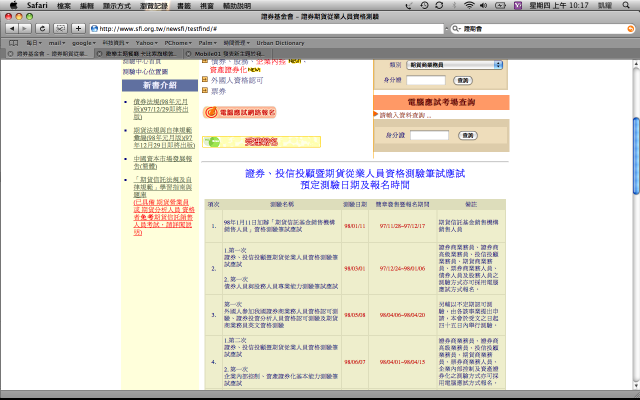The image size is (640, 400).
Task: Reload the page with the refresh button
Action: 42,29
